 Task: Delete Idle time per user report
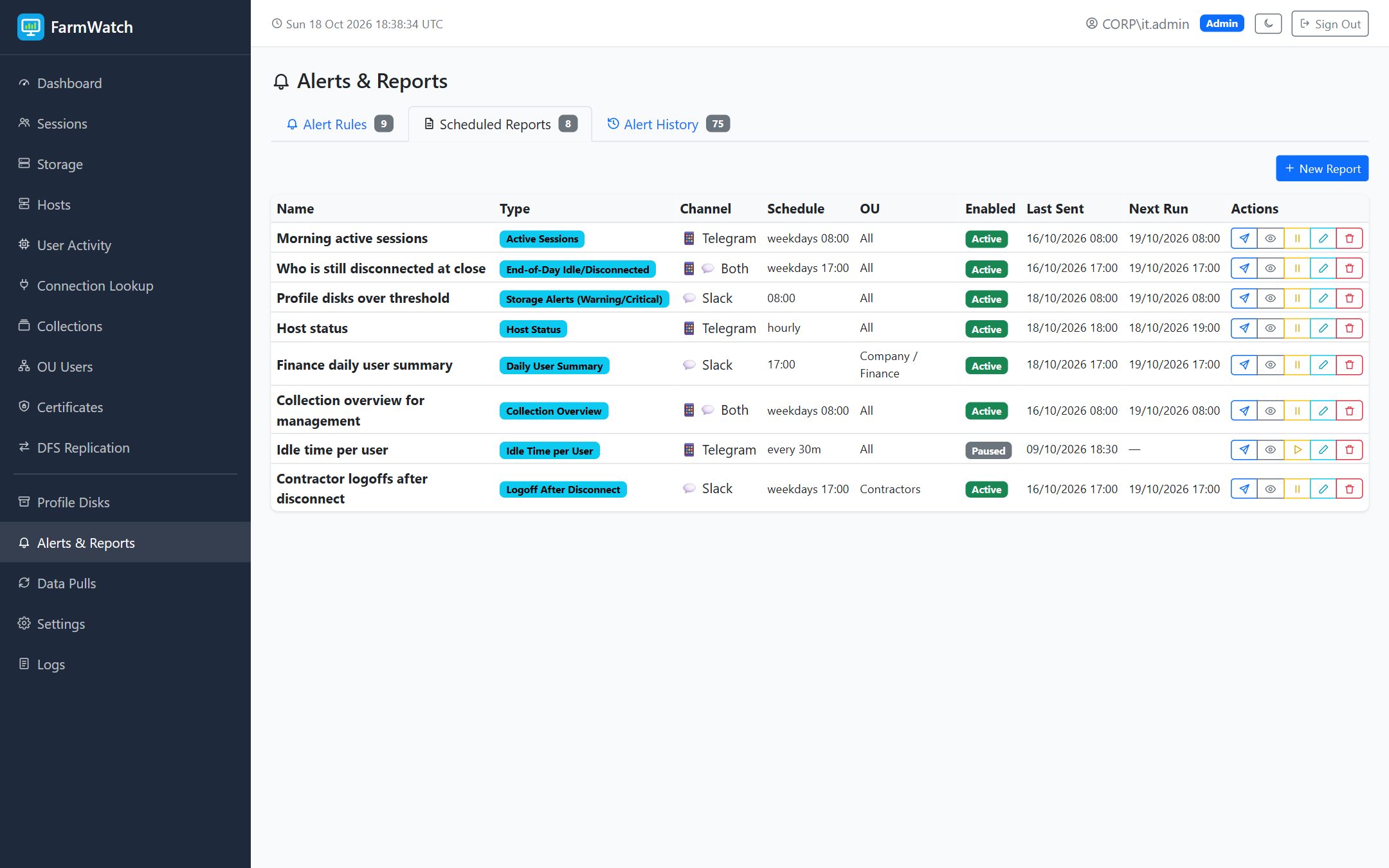(1349, 449)
